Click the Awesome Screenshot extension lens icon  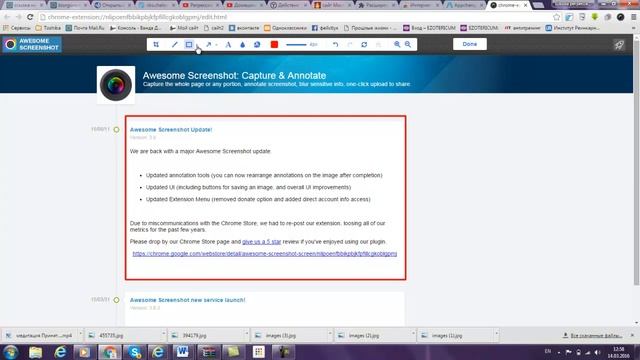click(620, 17)
